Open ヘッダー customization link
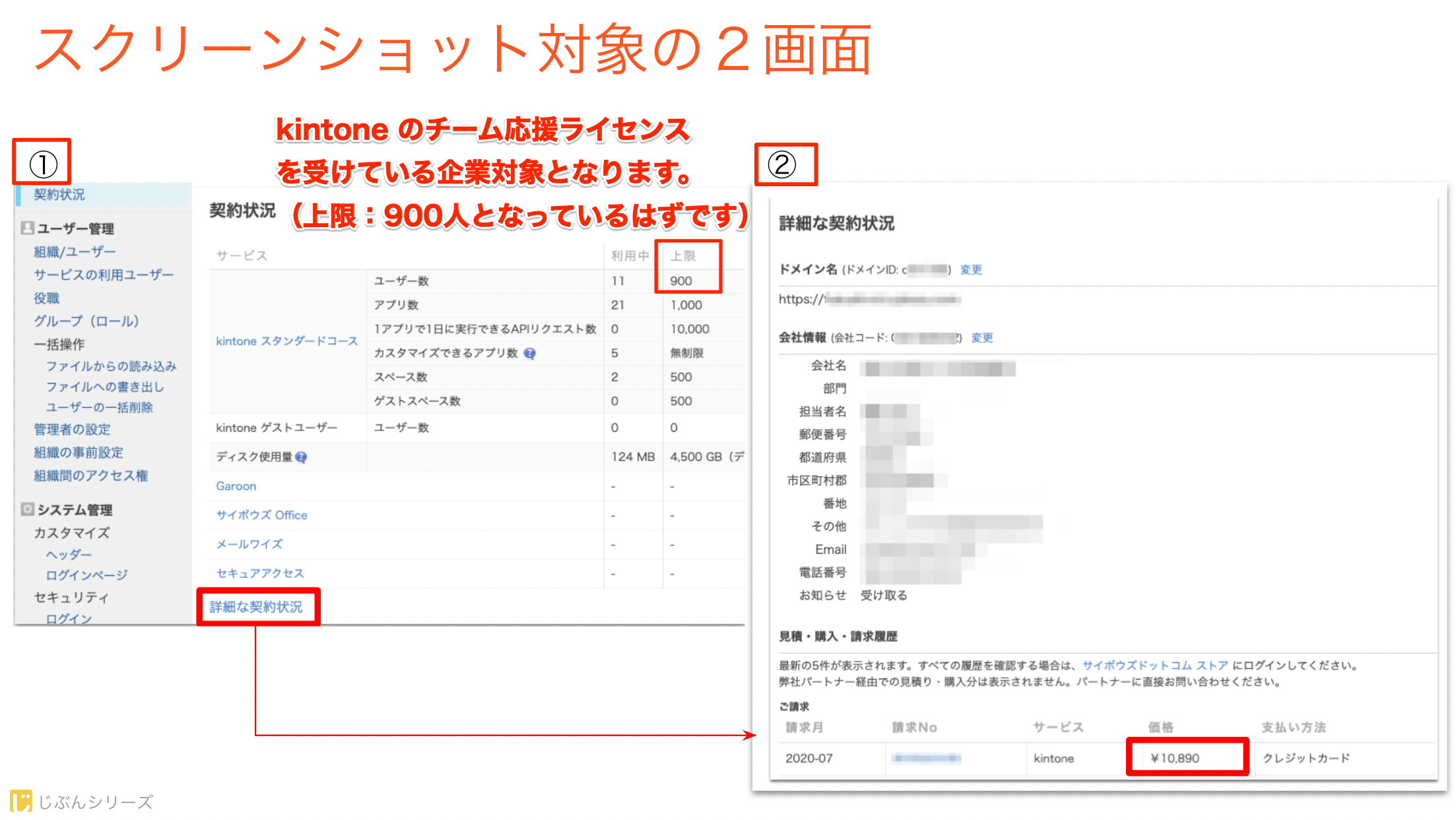Image resolution: width=1456 pixels, height=820 pixels. pos(69,555)
